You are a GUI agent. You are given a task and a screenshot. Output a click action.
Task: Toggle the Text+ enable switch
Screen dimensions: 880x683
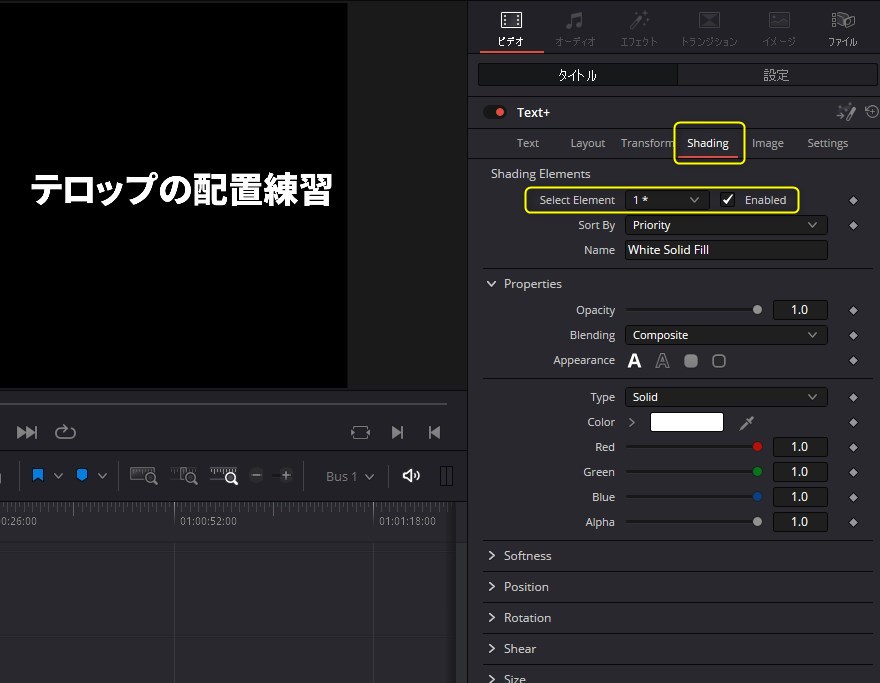click(495, 112)
